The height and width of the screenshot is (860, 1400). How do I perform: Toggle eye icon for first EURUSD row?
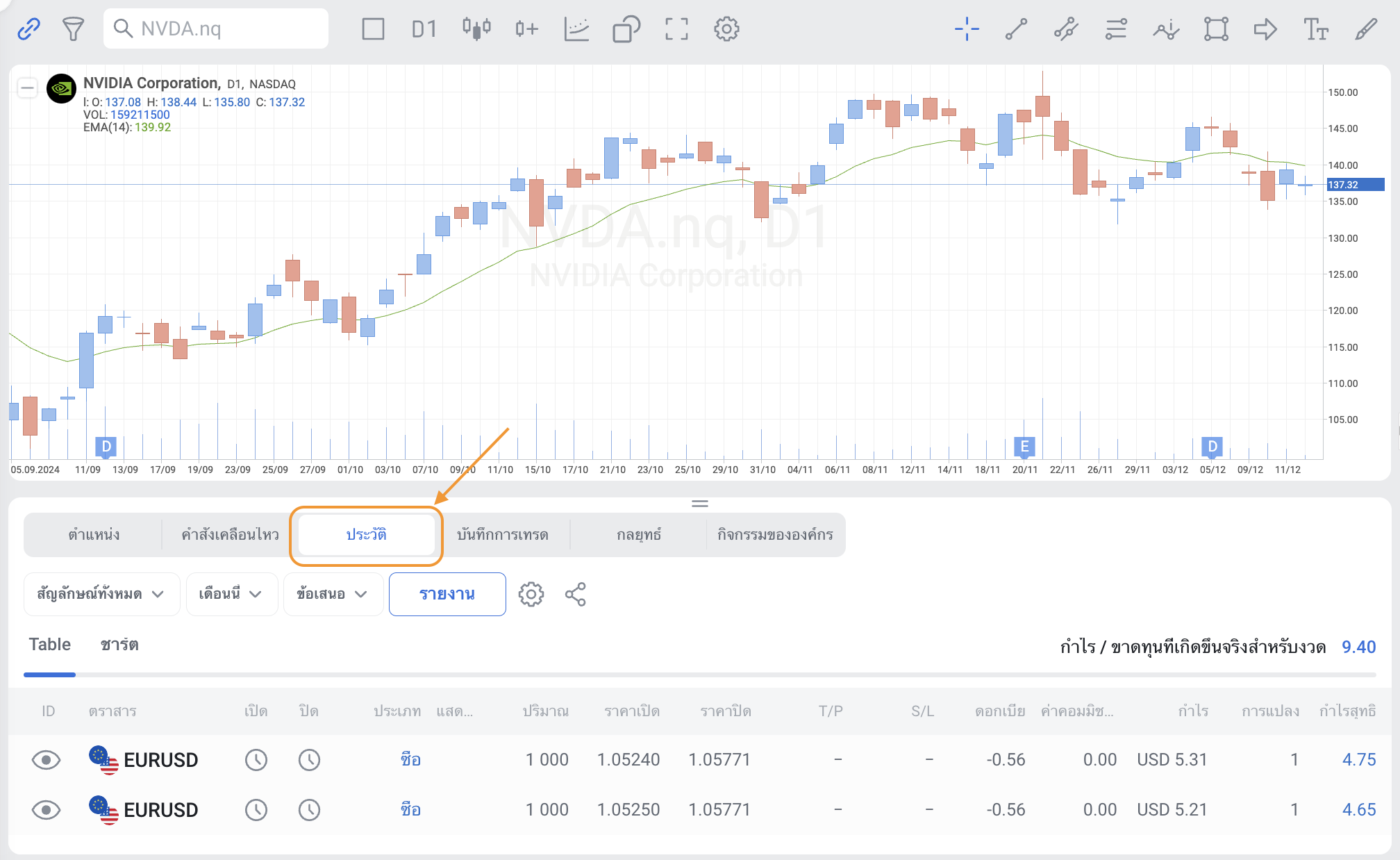click(47, 760)
